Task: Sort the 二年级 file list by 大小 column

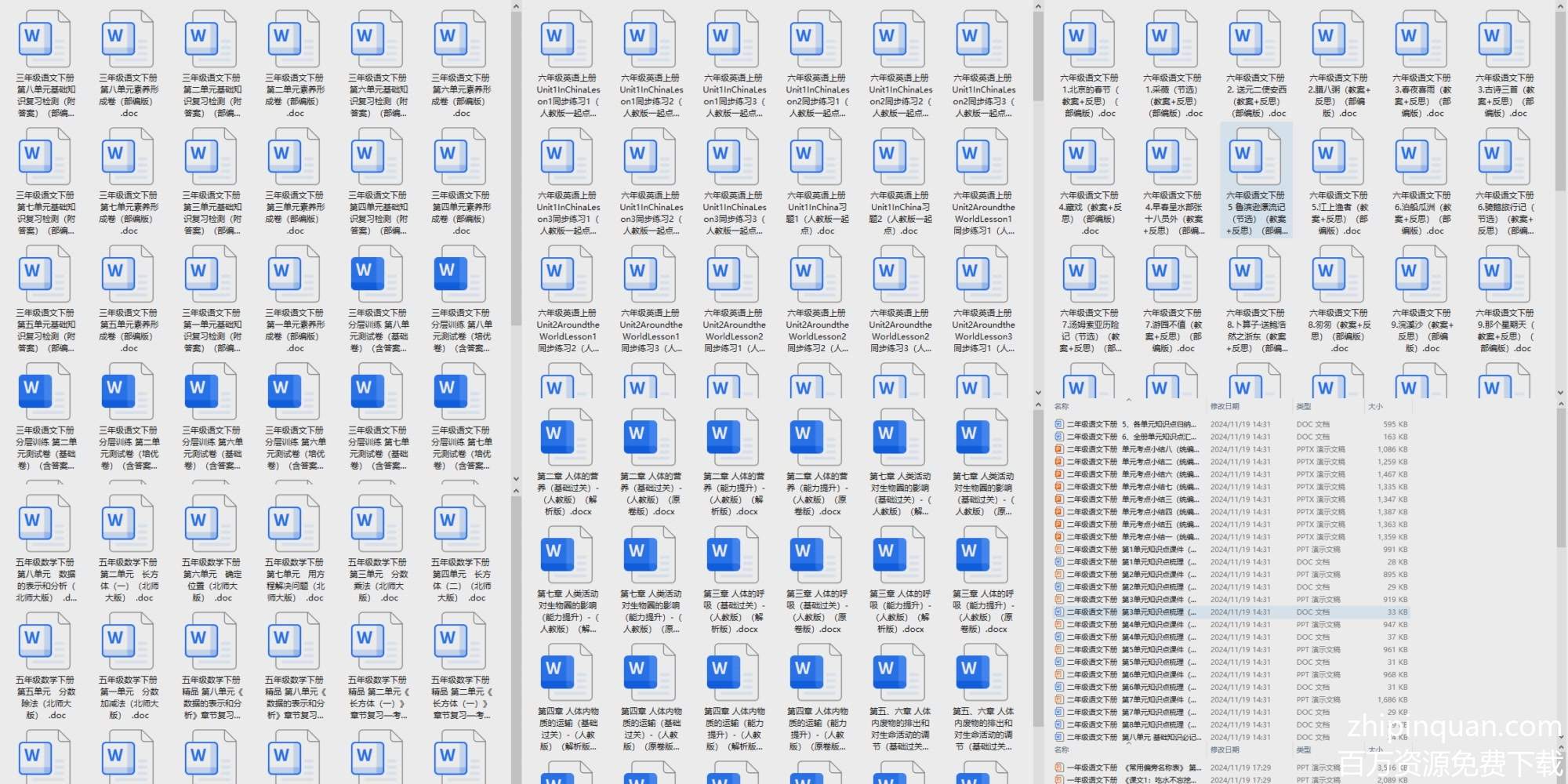Action: click(1375, 406)
